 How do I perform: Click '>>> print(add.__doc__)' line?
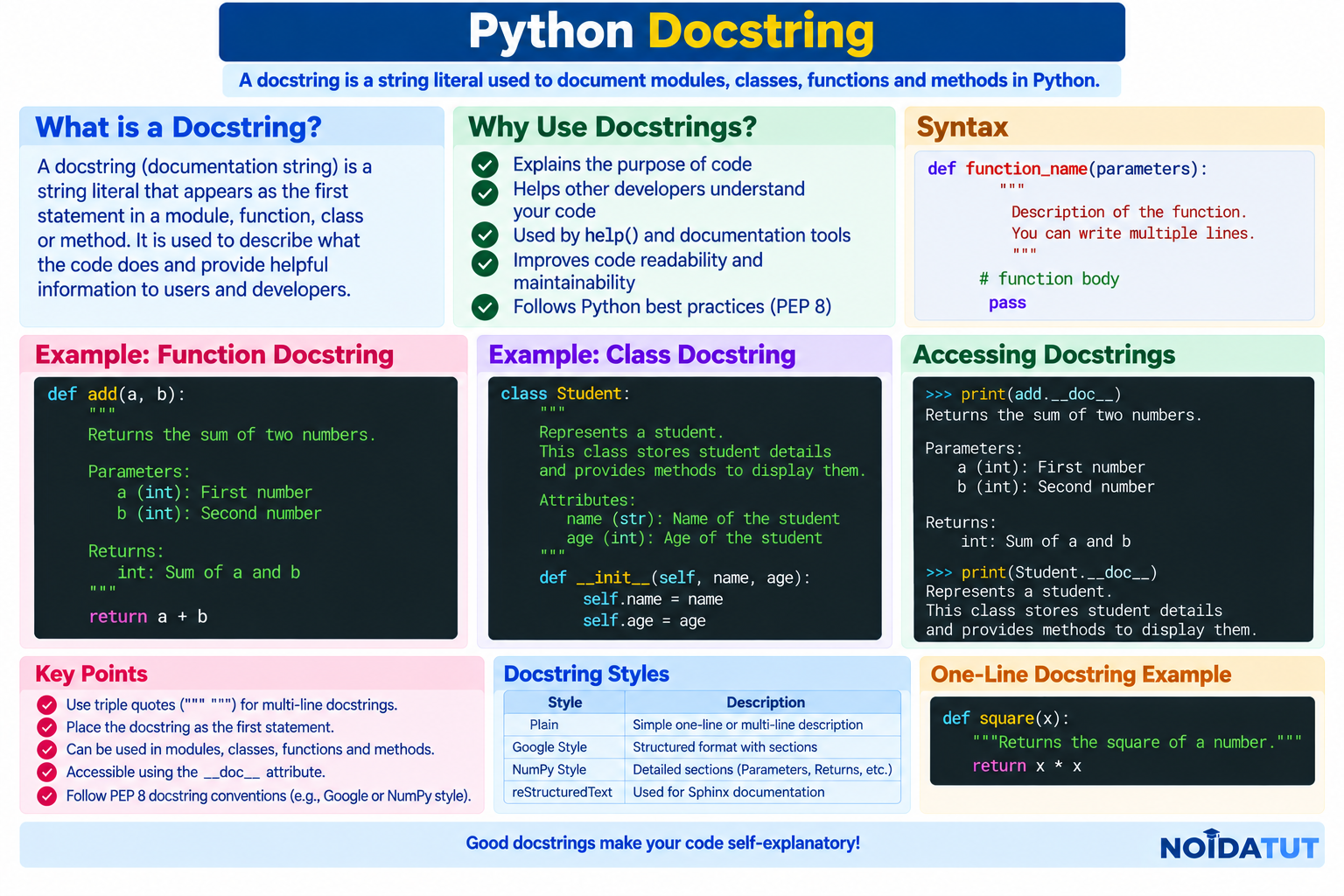click(x=1023, y=395)
